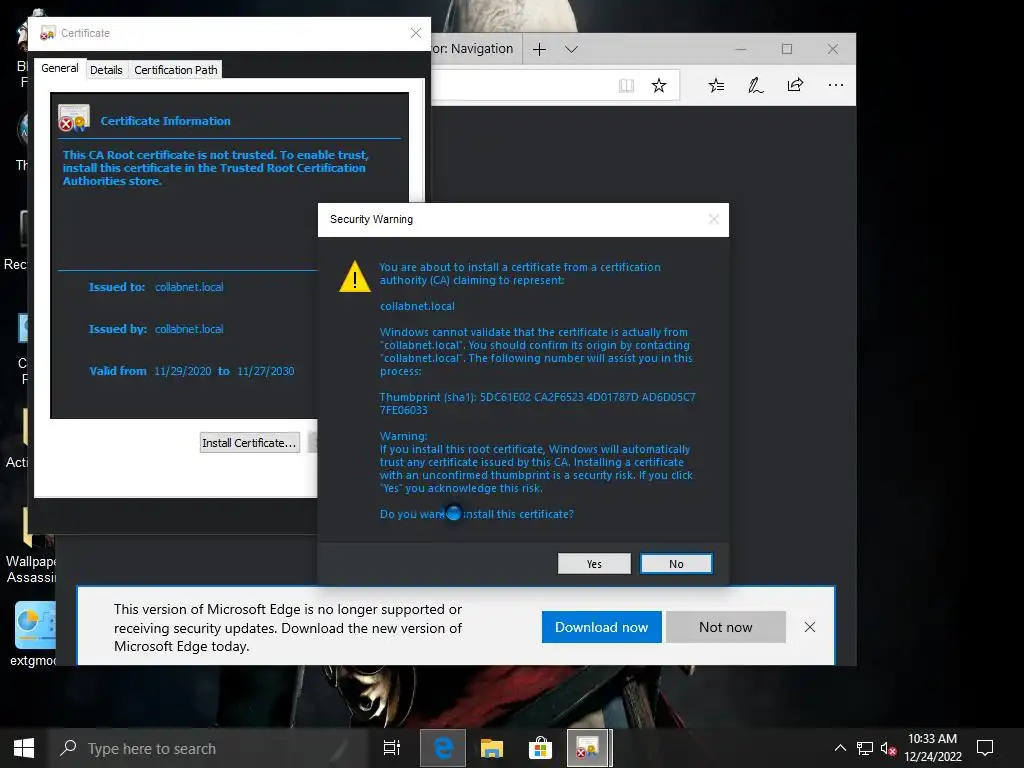Click the Certificate window title icon
This screenshot has height=768, width=1024.
pos(48,33)
